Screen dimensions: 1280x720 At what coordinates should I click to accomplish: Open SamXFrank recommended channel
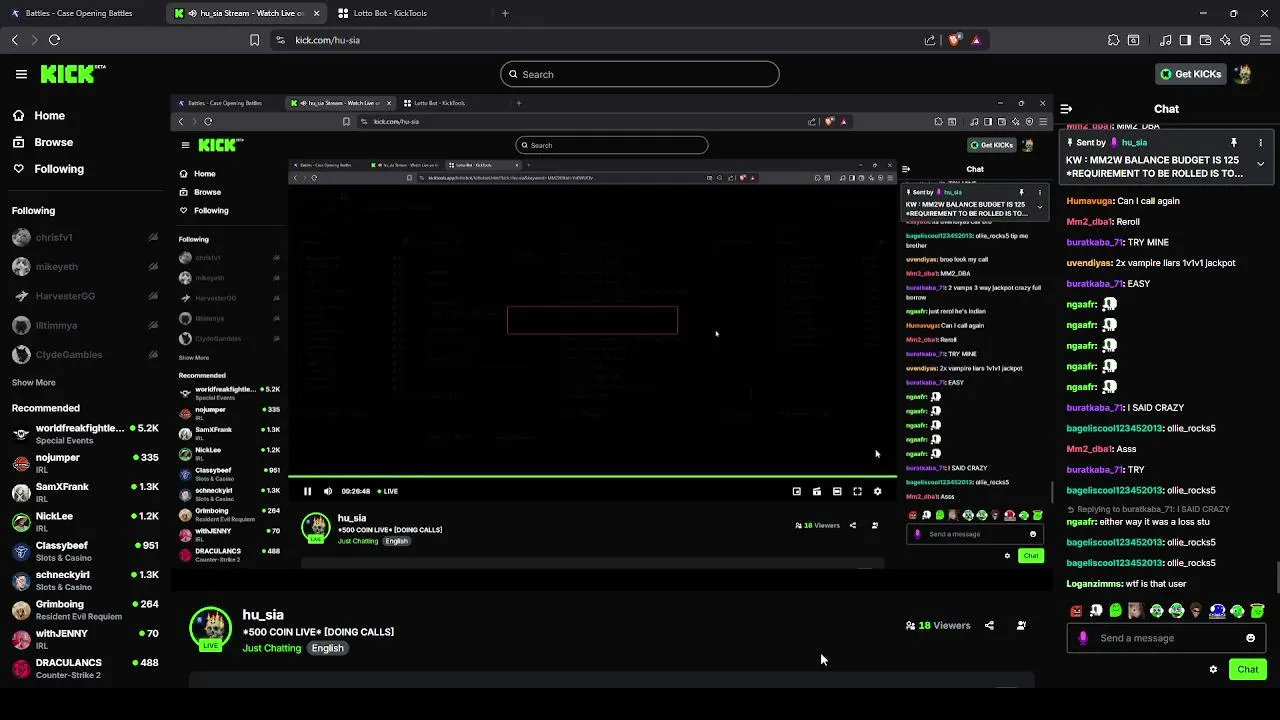[85, 492]
